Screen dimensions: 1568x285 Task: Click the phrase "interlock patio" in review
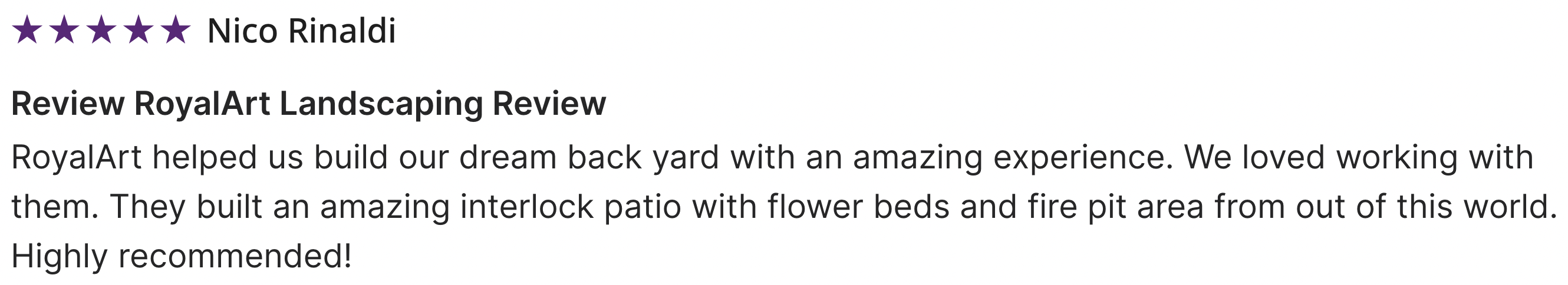click(571, 207)
